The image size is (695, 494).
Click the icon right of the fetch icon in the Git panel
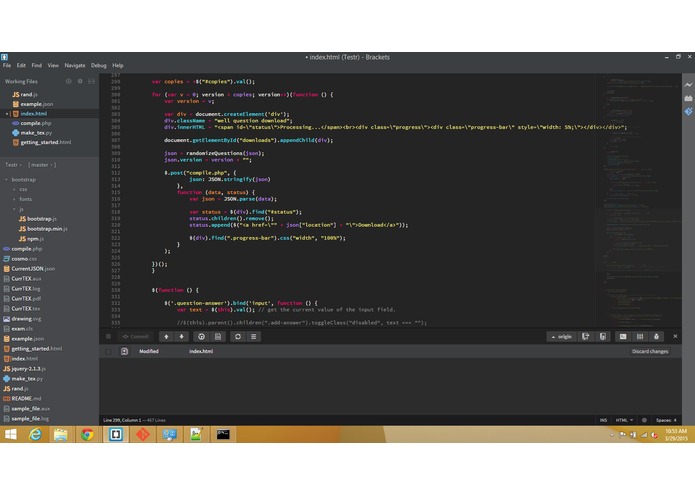pos(603,337)
